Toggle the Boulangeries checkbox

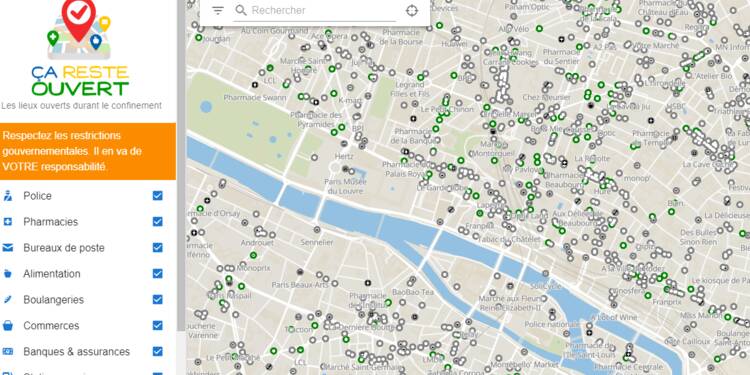(157, 299)
